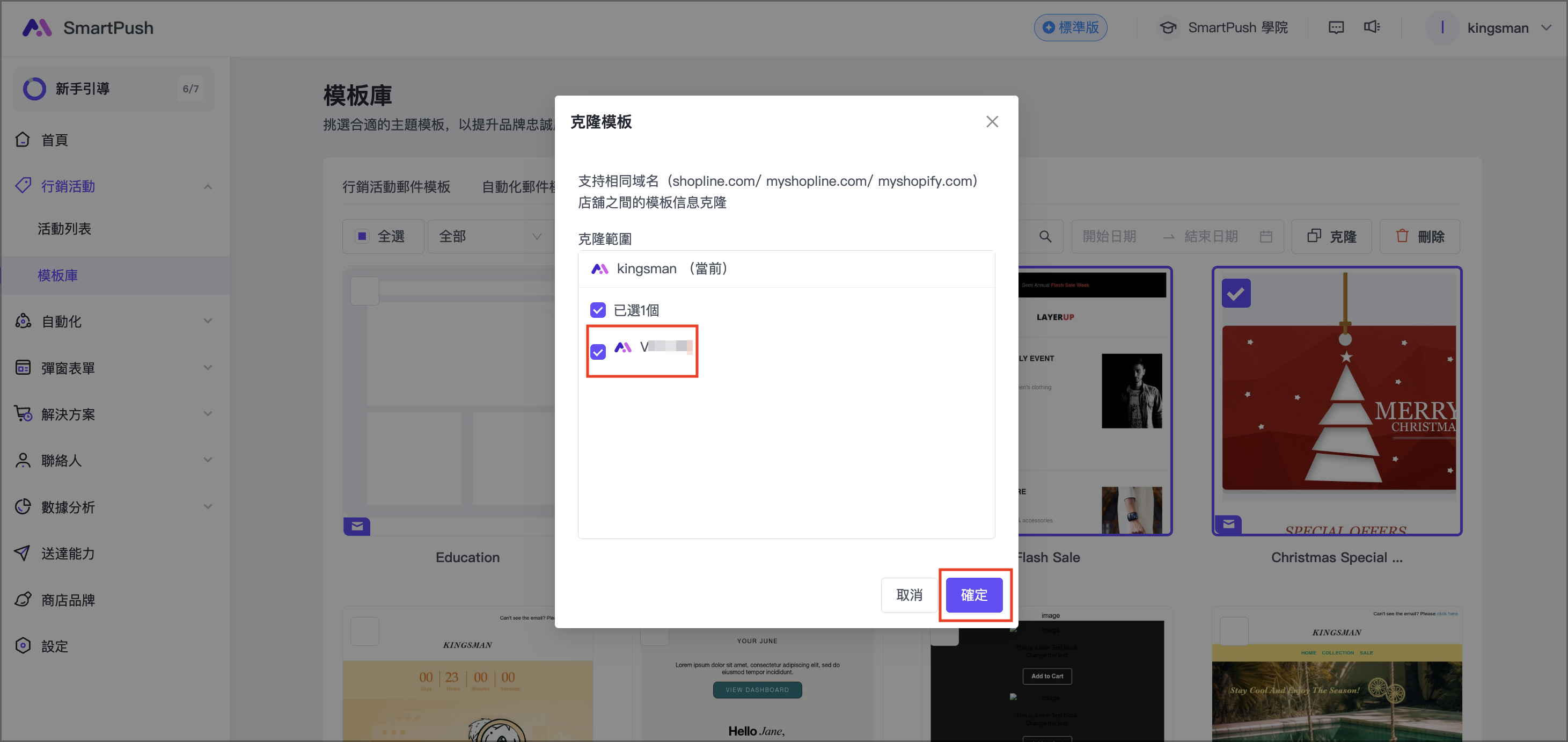Viewport: 1568px width, 742px height.
Task: Open 數據分析 analytics icon
Action: [x=23, y=506]
